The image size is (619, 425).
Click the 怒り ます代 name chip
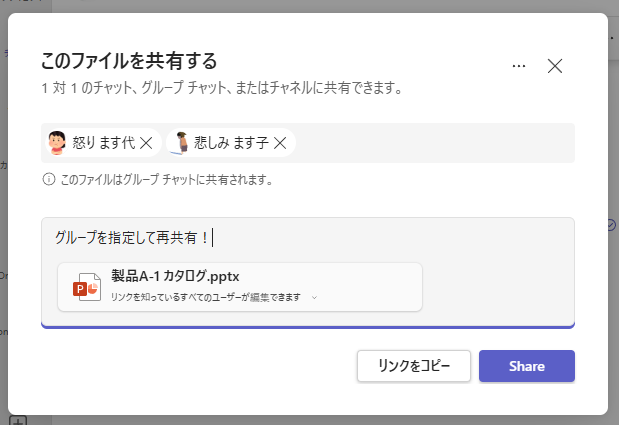[x=104, y=142]
